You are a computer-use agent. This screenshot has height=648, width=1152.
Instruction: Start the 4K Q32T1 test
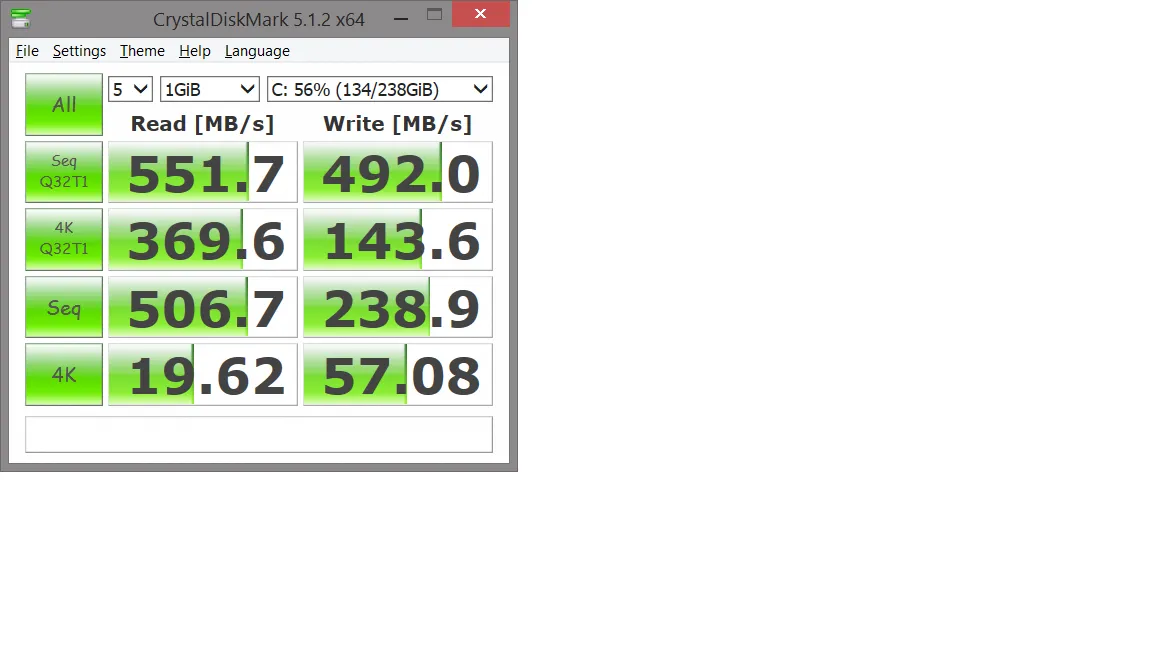64,240
